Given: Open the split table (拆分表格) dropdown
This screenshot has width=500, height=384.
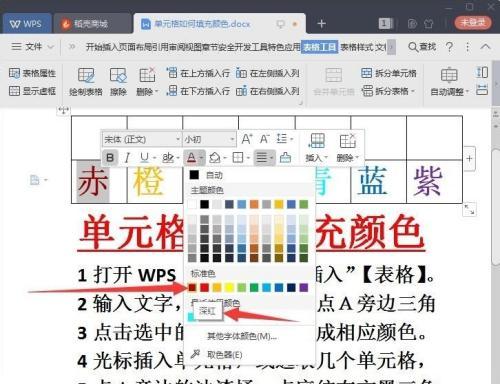Looking at the screenshot, I should tap(389, 91).
